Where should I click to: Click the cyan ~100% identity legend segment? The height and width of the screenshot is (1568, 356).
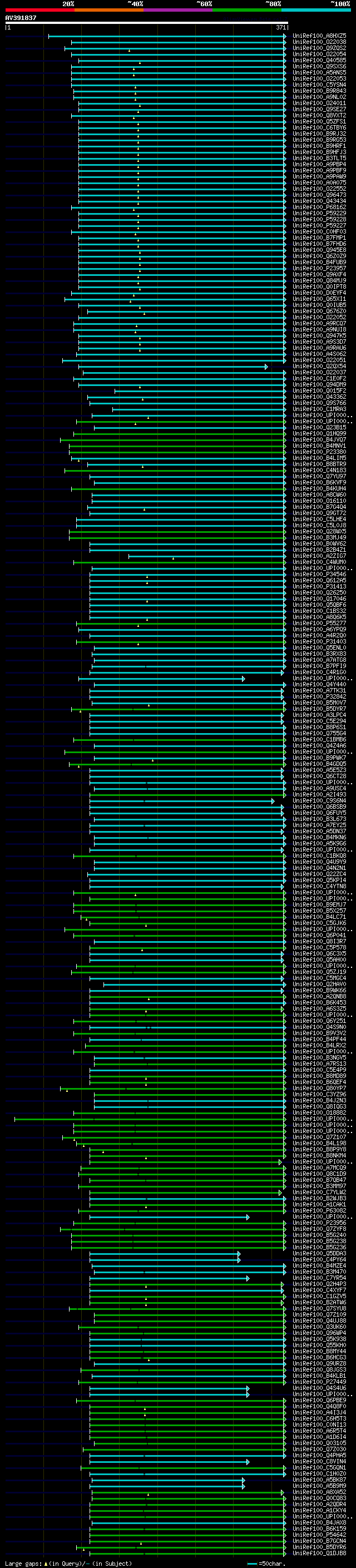(316, 10)
